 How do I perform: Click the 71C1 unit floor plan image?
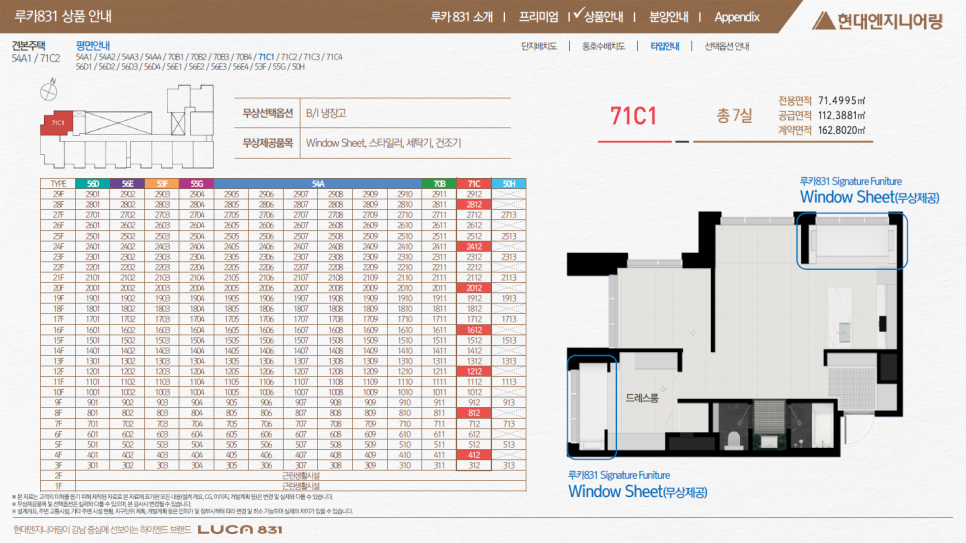(x=737, y=335)
